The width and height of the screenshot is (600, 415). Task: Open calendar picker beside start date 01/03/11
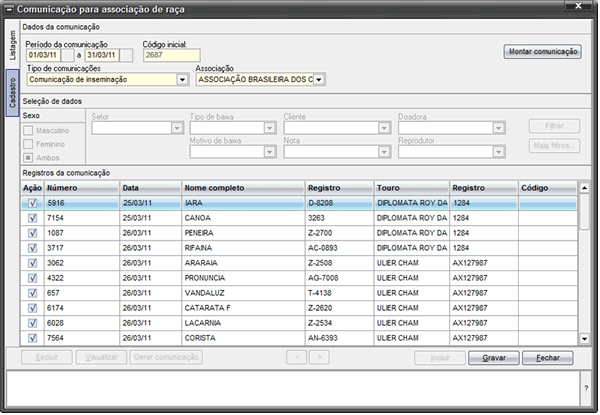point(68,55)
